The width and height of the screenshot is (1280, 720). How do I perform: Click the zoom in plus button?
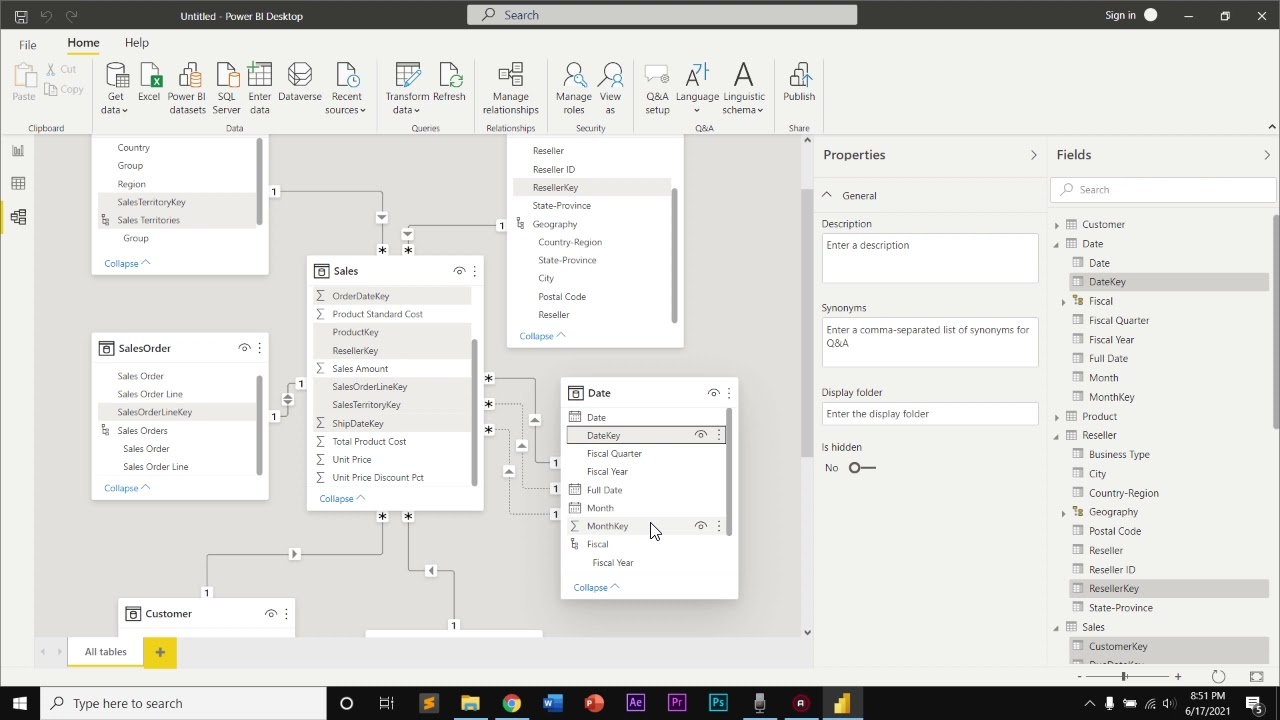pos(1178,677)
